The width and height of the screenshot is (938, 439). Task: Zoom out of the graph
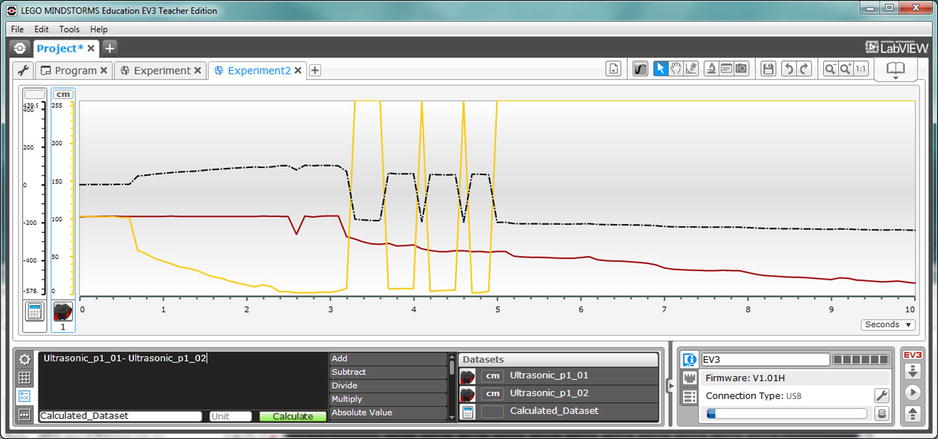point(830,69)
